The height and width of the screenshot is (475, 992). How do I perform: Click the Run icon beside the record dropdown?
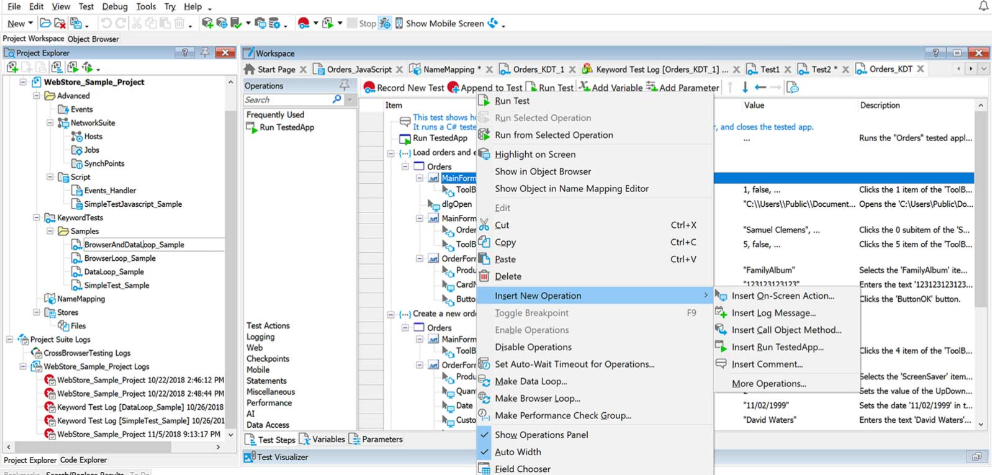pyautogui.click(x=328, y=23)
